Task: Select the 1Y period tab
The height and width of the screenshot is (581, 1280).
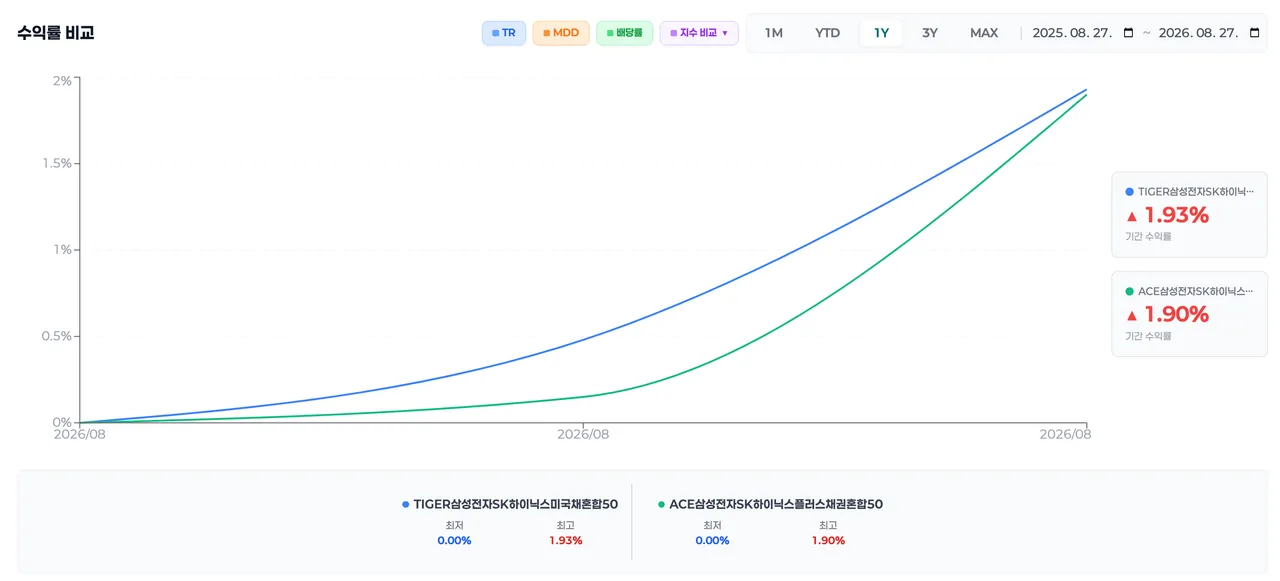Action: (x=881, y=33)
